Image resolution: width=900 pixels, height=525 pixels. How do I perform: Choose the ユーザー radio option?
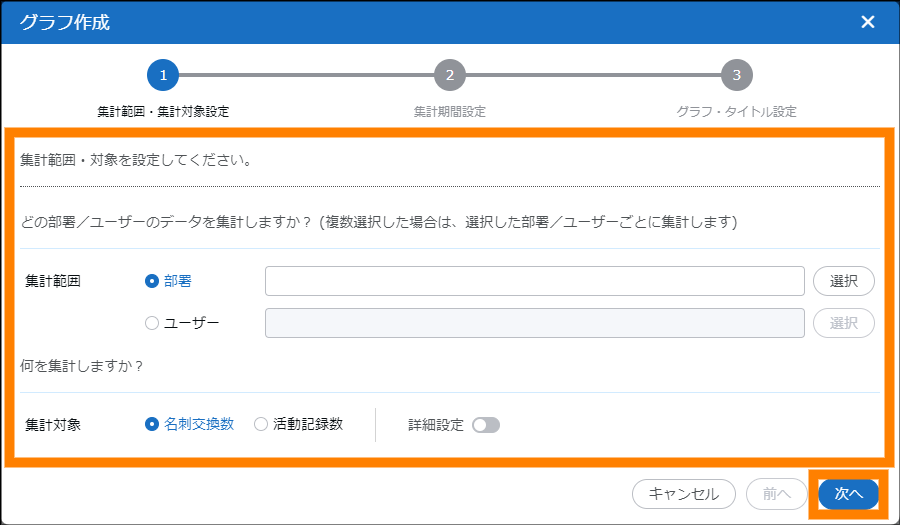point(152,323)
